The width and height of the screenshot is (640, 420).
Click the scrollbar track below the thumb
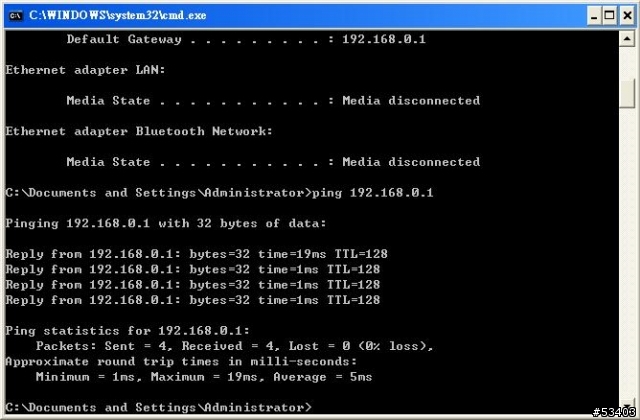tap(627, 253)
